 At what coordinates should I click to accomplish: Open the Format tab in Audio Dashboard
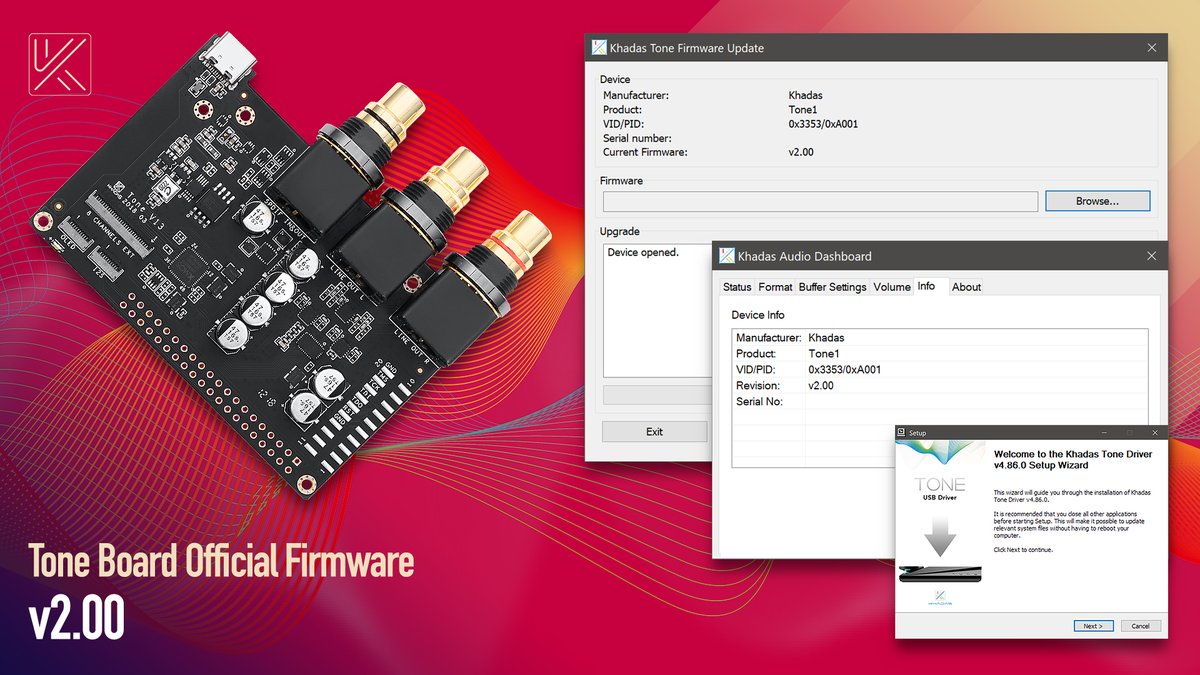[x=775, y=287]
